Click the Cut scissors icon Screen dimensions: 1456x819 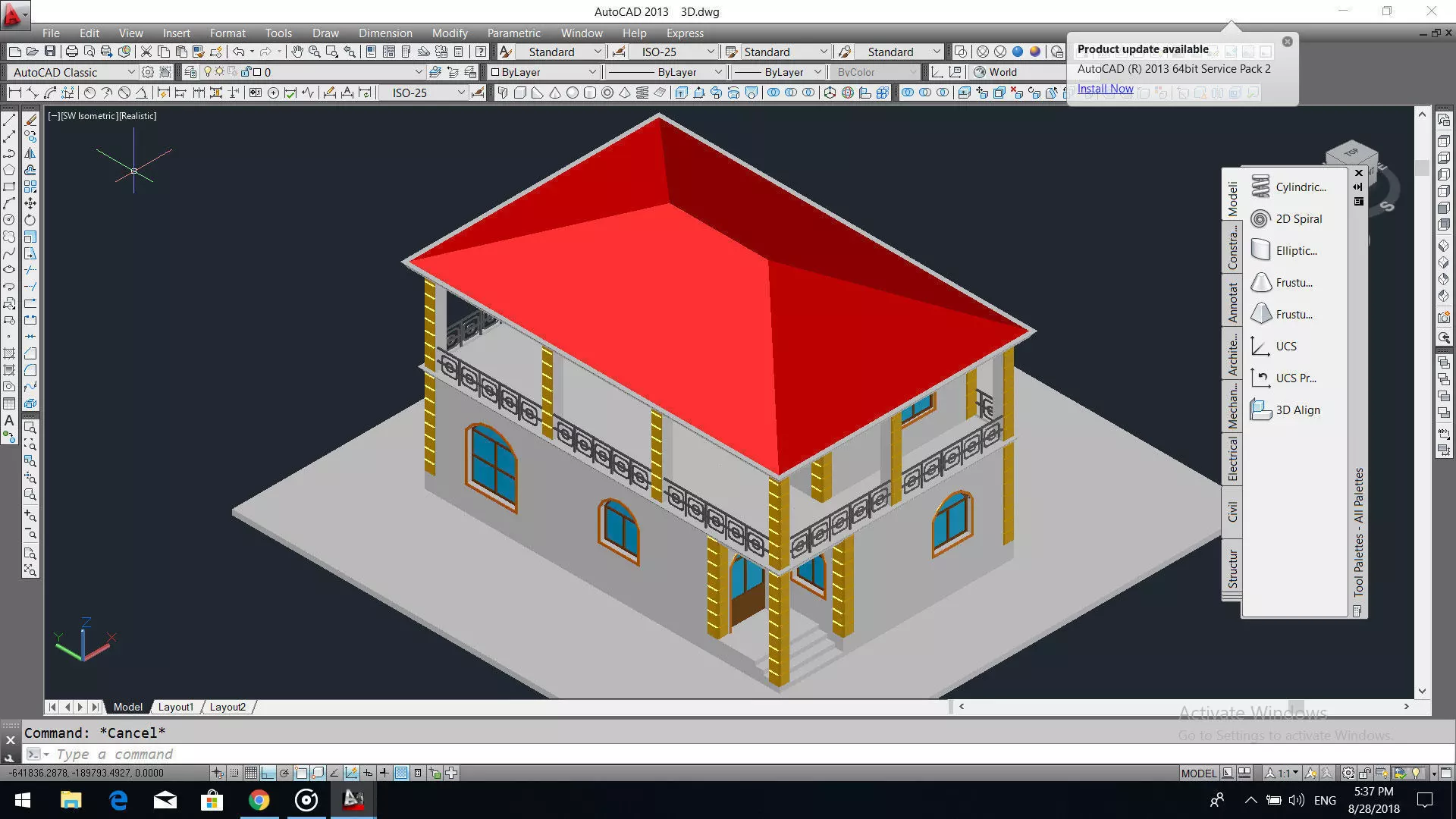tap(146, 52)
